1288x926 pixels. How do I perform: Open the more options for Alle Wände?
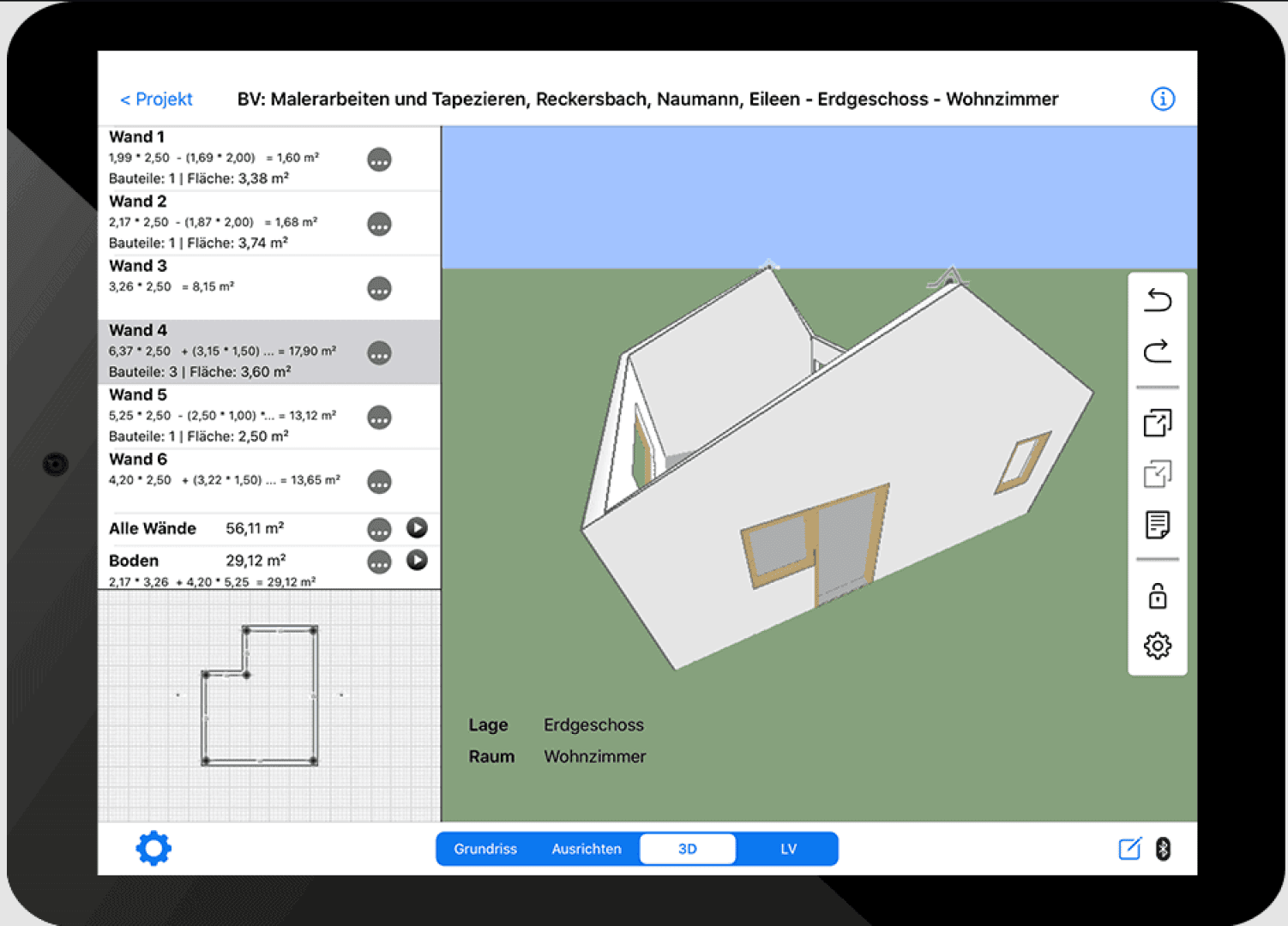click(379, 530)
